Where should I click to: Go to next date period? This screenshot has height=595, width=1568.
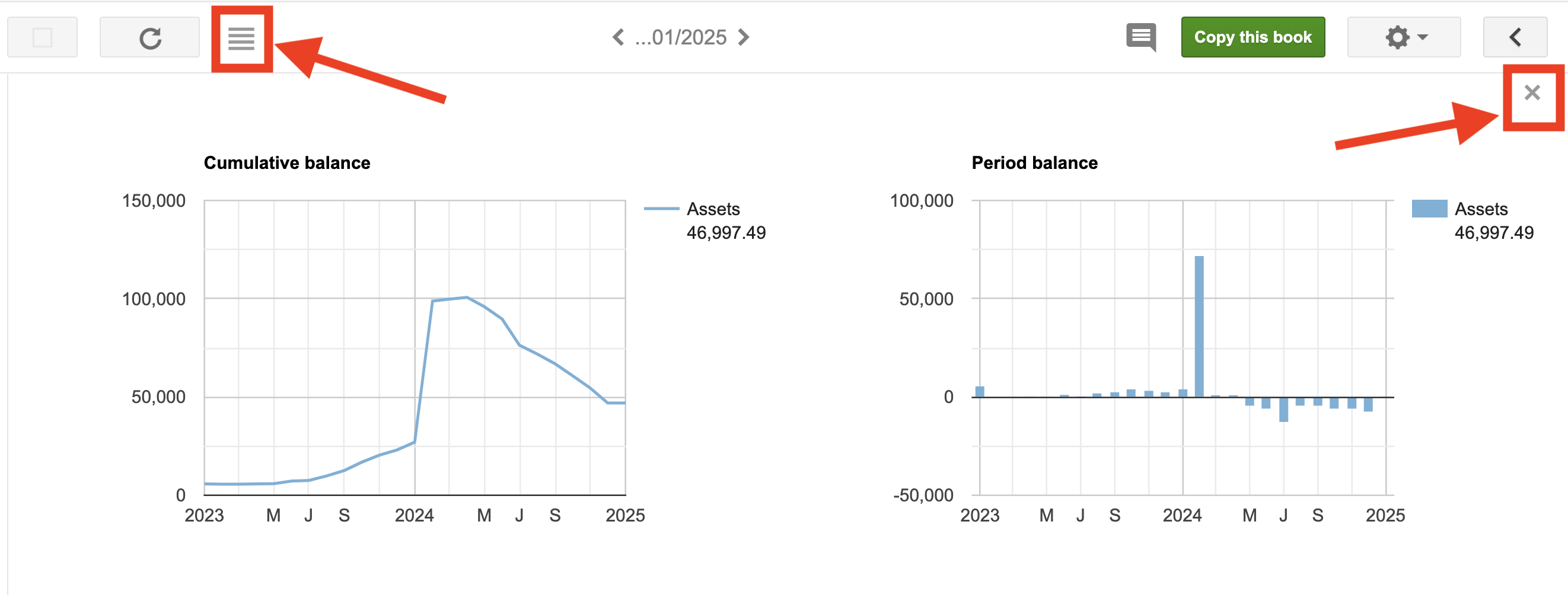click(x=743, y=38)
